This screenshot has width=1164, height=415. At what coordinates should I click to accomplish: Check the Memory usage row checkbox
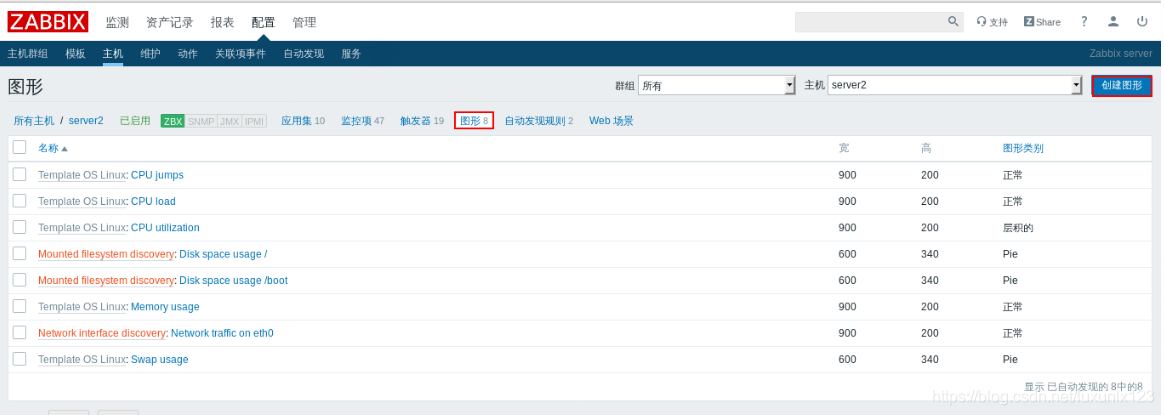coord(19,306)
